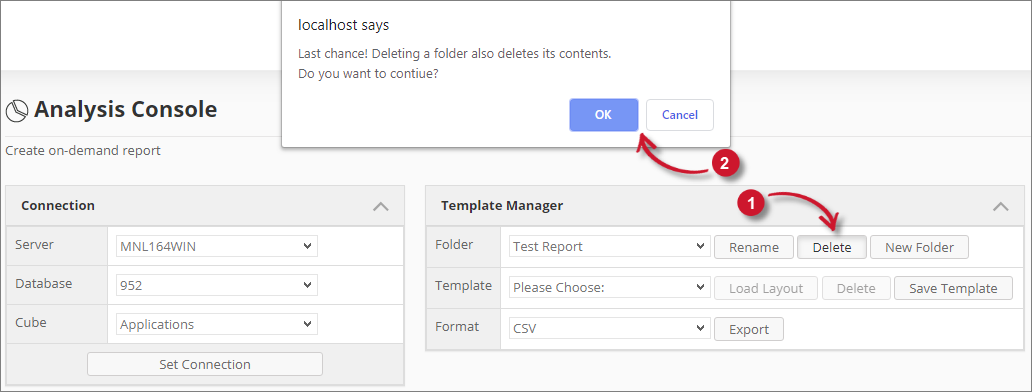The image size is (1032, 392).
Task: Open the Folder dropdown showing Test Report
Action: click(x=609, y=247)
